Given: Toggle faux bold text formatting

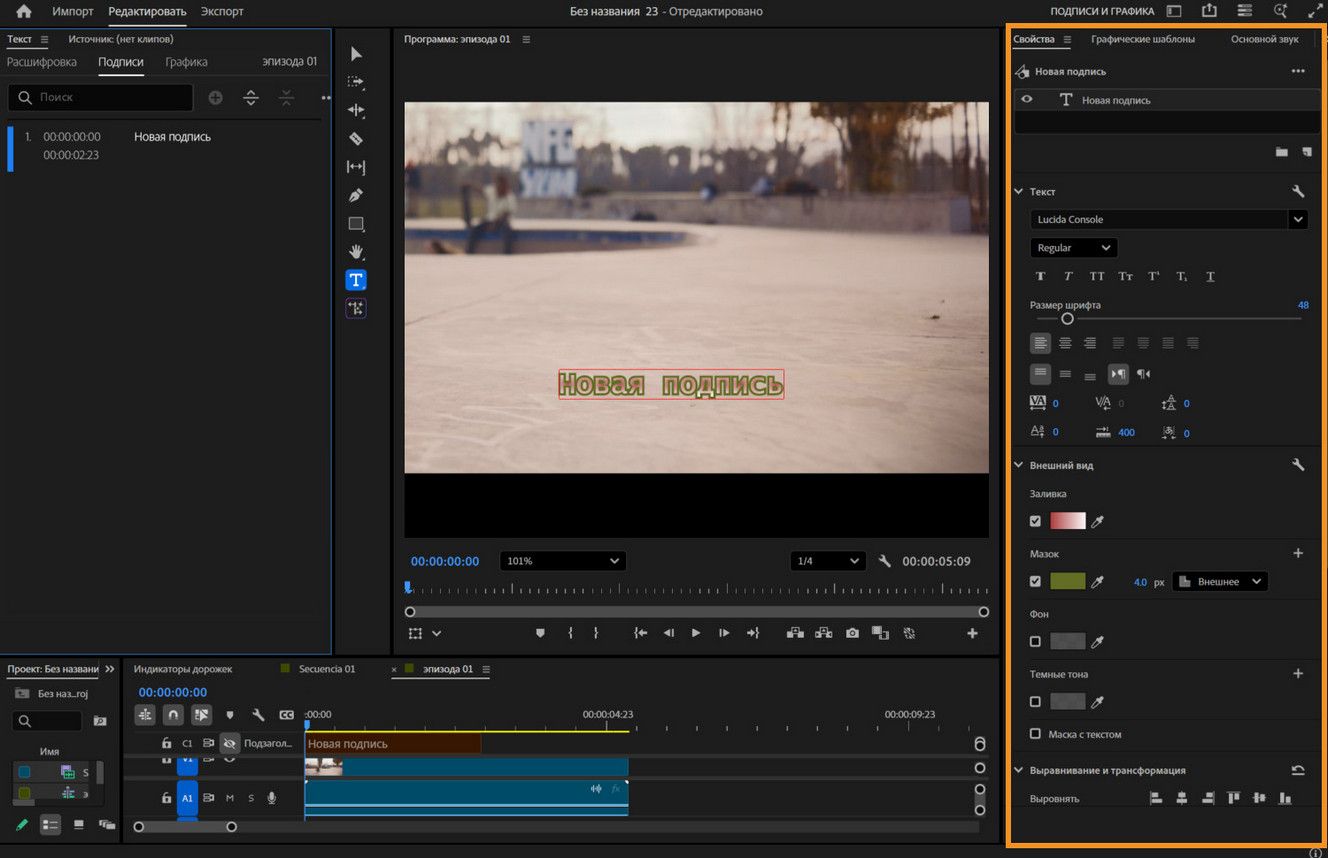Looking at the screenshot, I should (x=1040, y=276).
